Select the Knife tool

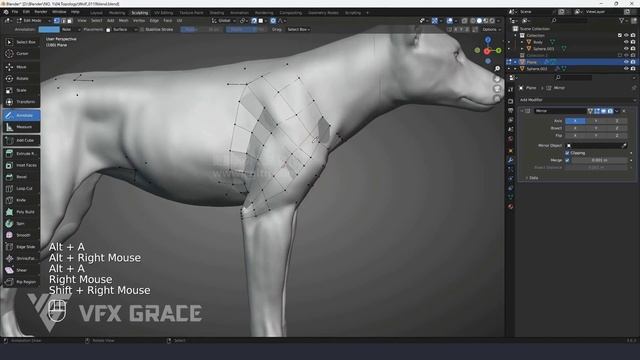(x=21, y=200)
